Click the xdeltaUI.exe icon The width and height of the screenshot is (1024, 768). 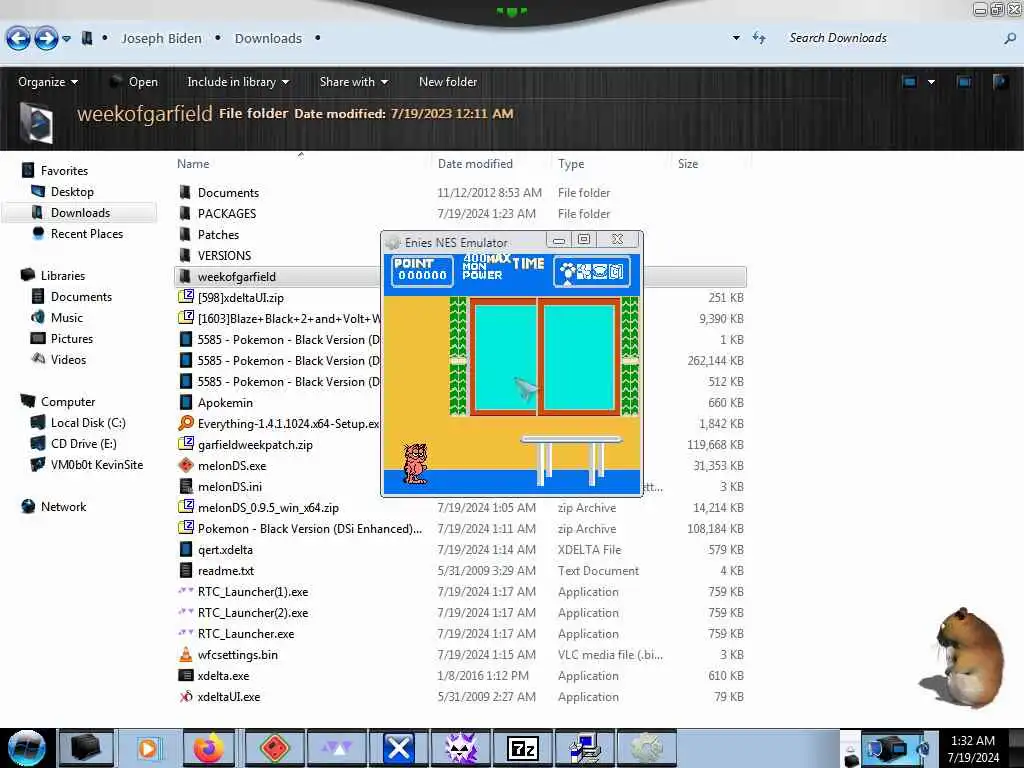click(x=185, y=697)
